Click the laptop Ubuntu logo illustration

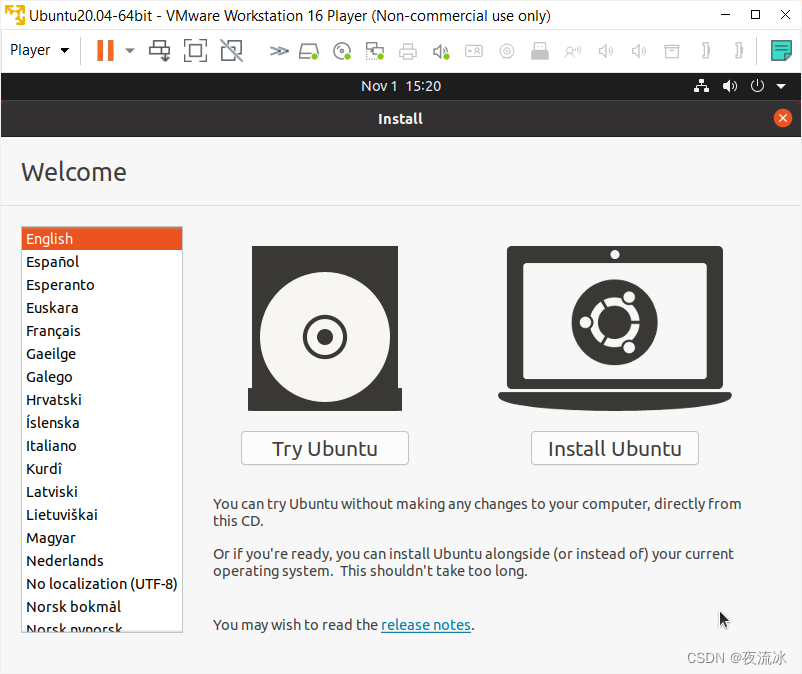(615, 328)
